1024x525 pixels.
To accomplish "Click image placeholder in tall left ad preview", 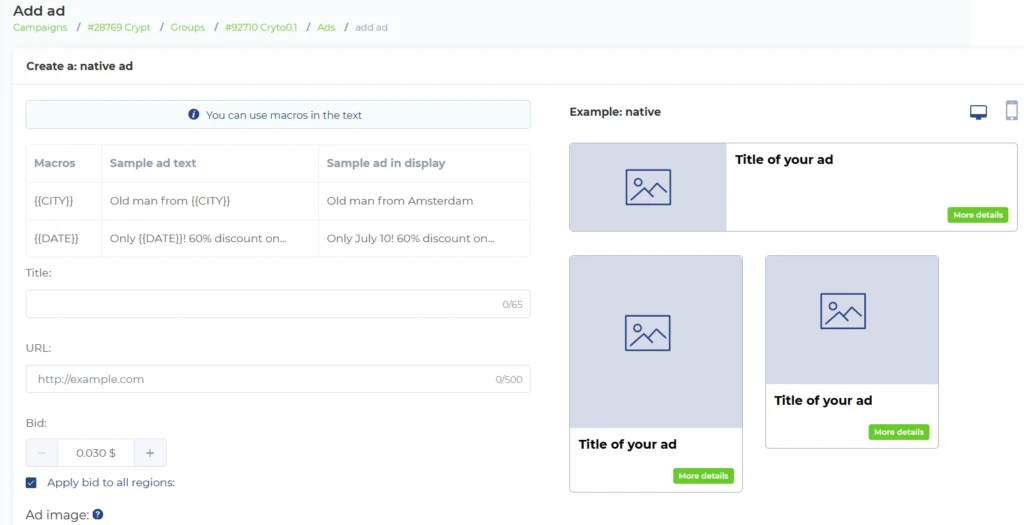I will (x=647, y=333).
